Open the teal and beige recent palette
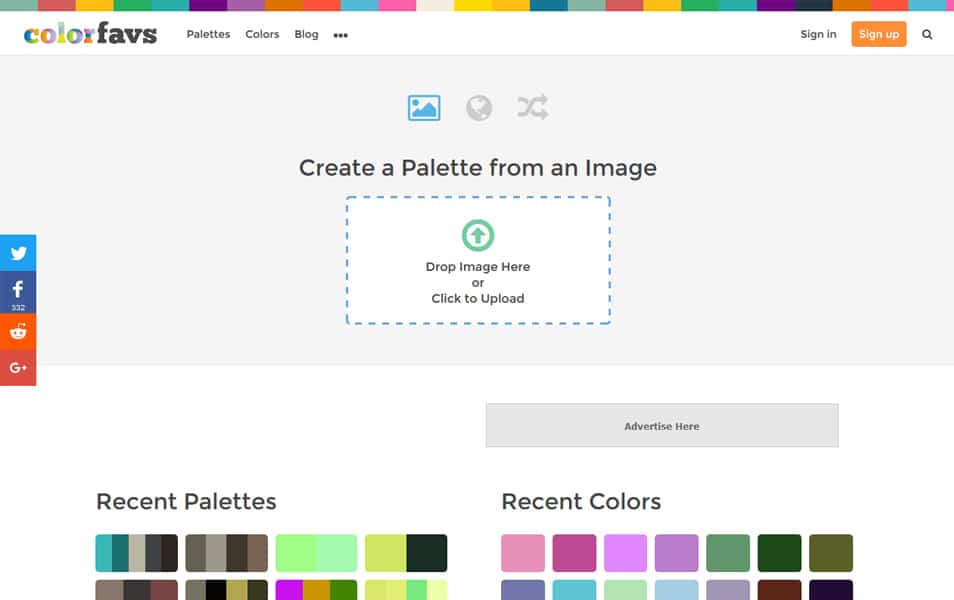 click(x=137, y=553)
